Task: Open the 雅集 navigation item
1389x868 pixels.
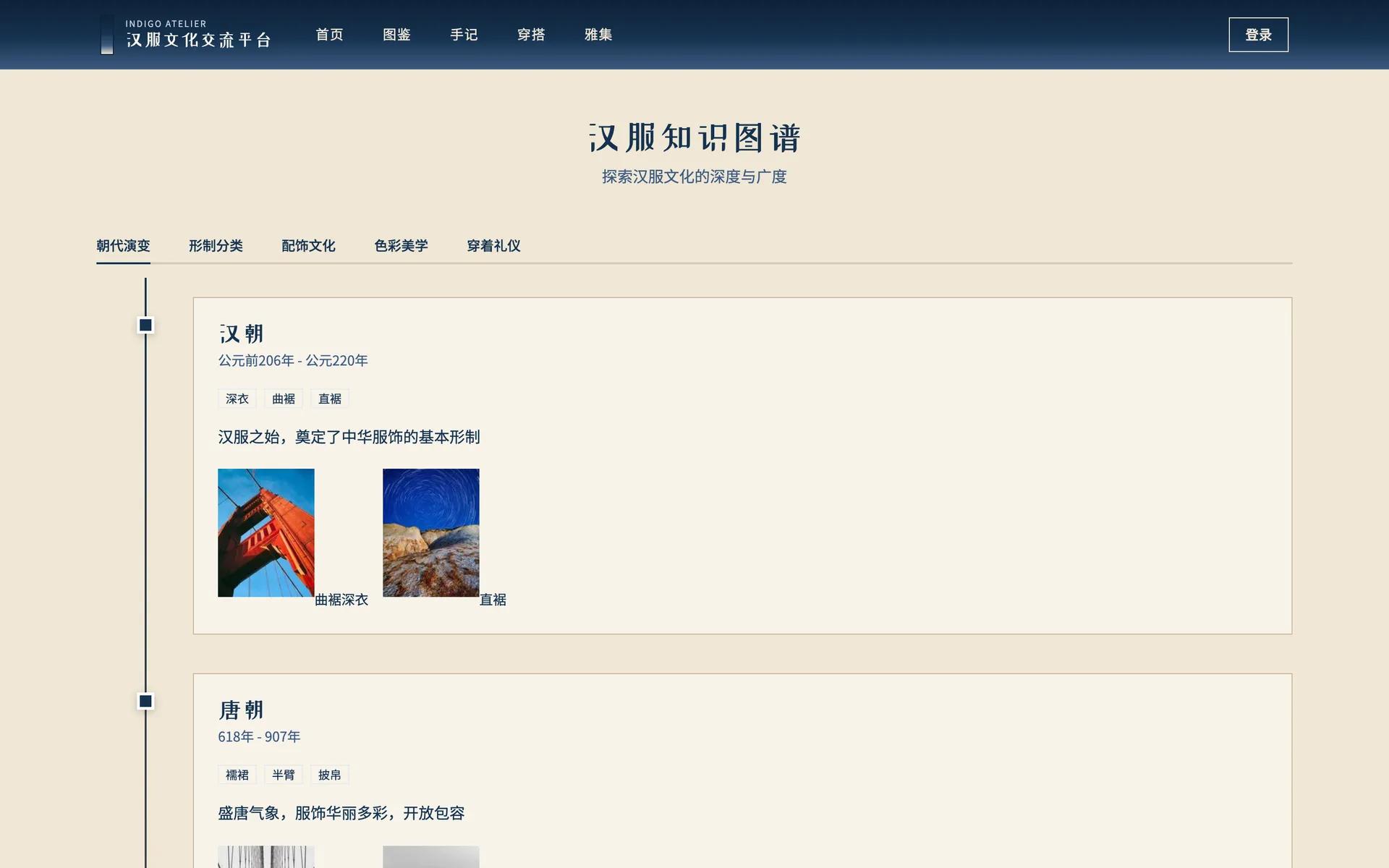Action: pos(598,35)
